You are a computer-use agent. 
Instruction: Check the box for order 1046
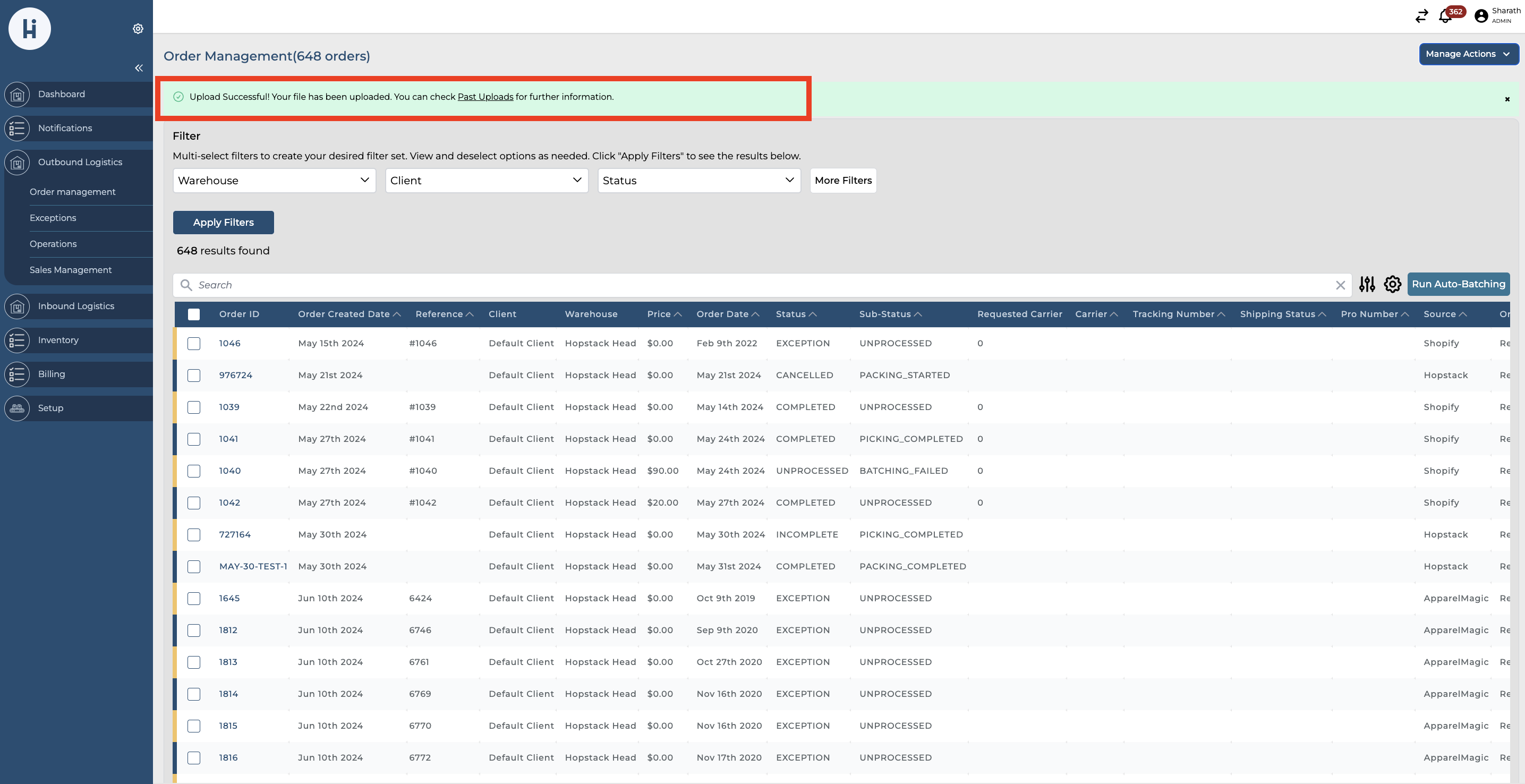193,344
